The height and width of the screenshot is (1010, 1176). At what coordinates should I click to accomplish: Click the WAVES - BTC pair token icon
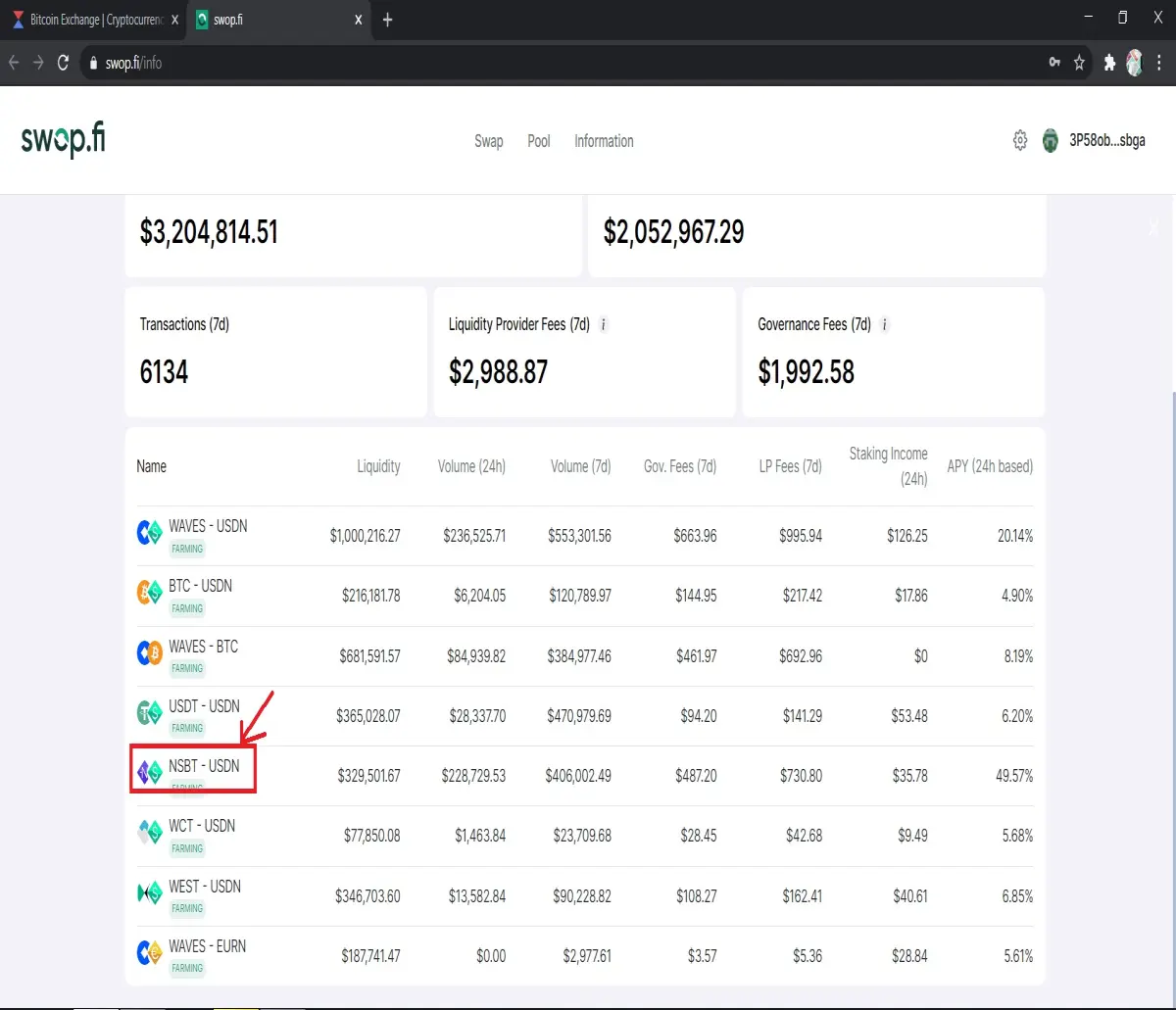pyautogui.click(x=149, y=653)
